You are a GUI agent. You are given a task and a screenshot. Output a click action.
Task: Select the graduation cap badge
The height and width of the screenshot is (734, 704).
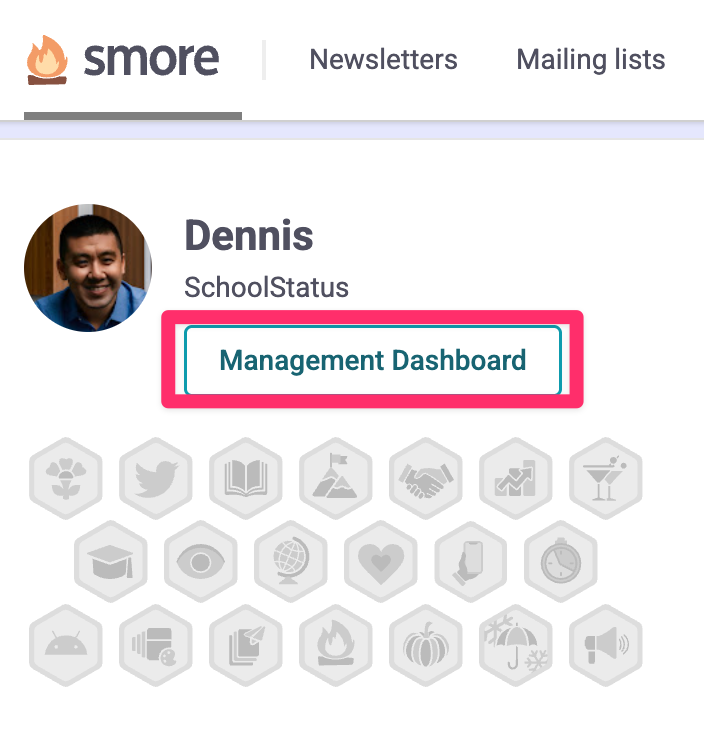tap(110, 562)
